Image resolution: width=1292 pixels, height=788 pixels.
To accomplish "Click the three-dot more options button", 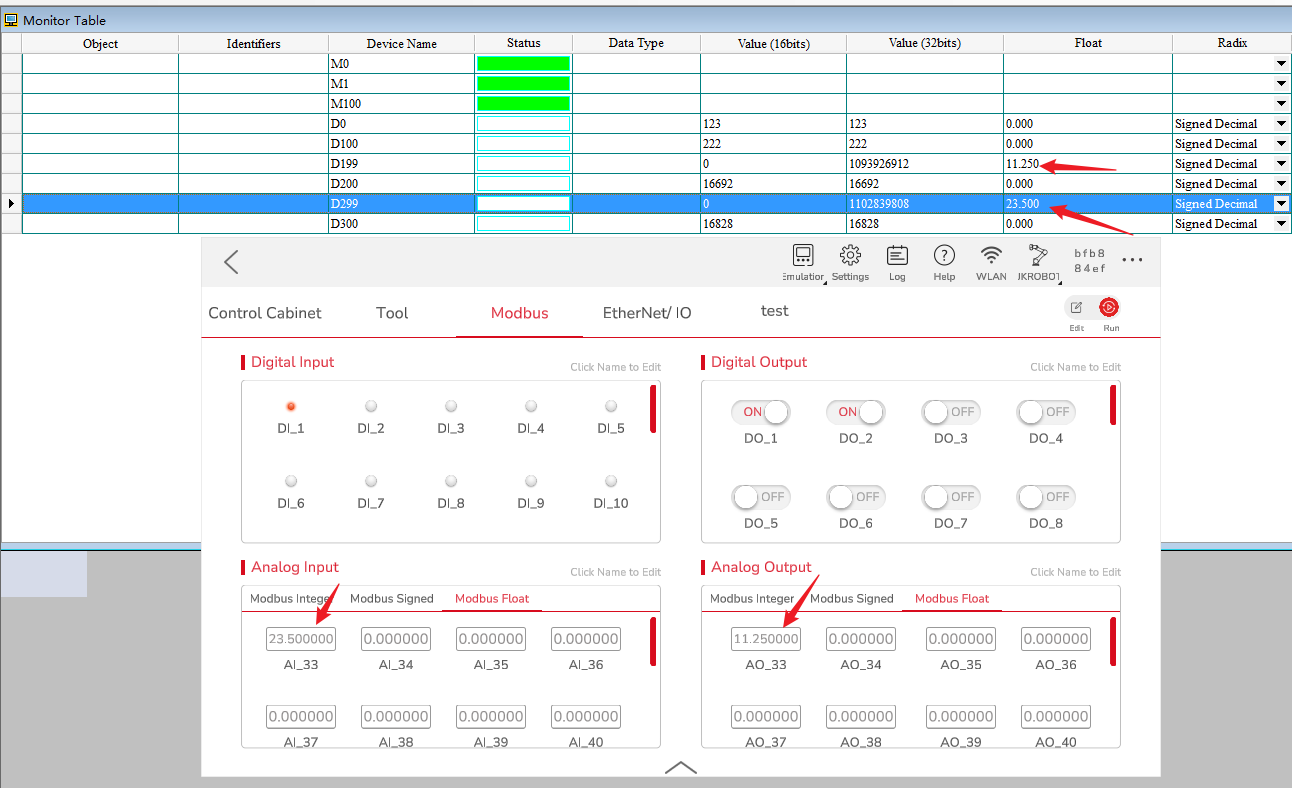I will [x=1132, y=260].
